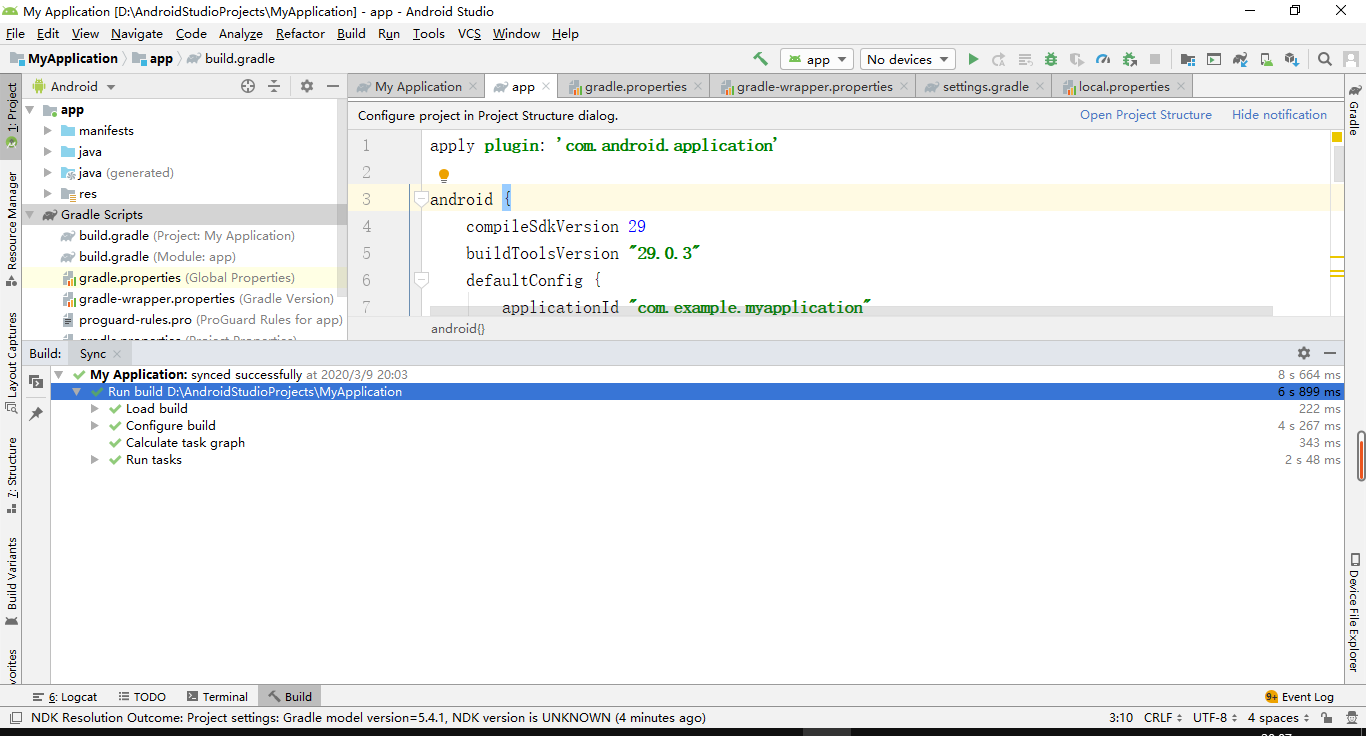Open Terminal tool window button
The width and height of the screenshot is (1366, 736).
216,696
